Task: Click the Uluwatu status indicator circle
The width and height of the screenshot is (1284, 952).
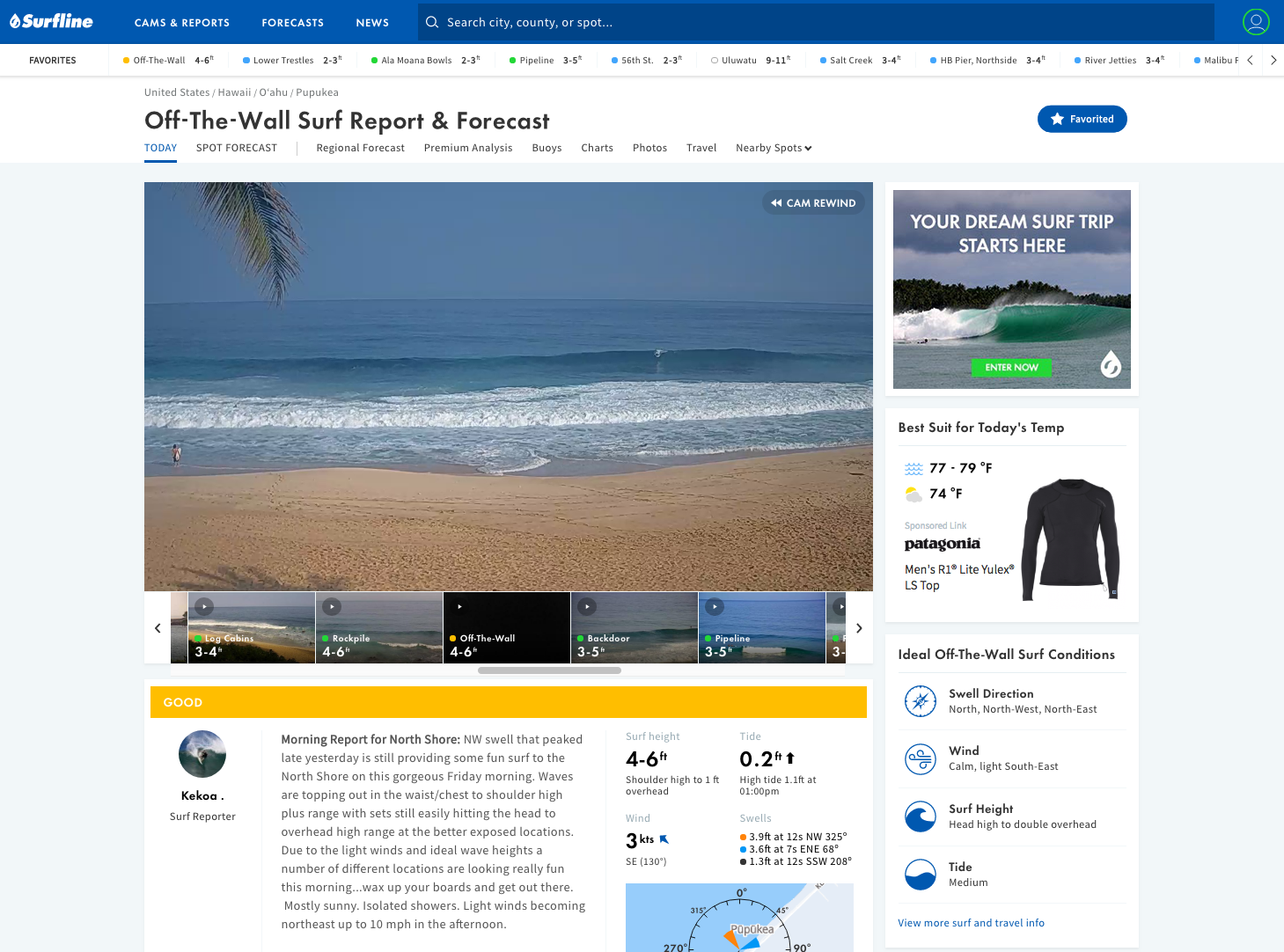Action: 714,60
